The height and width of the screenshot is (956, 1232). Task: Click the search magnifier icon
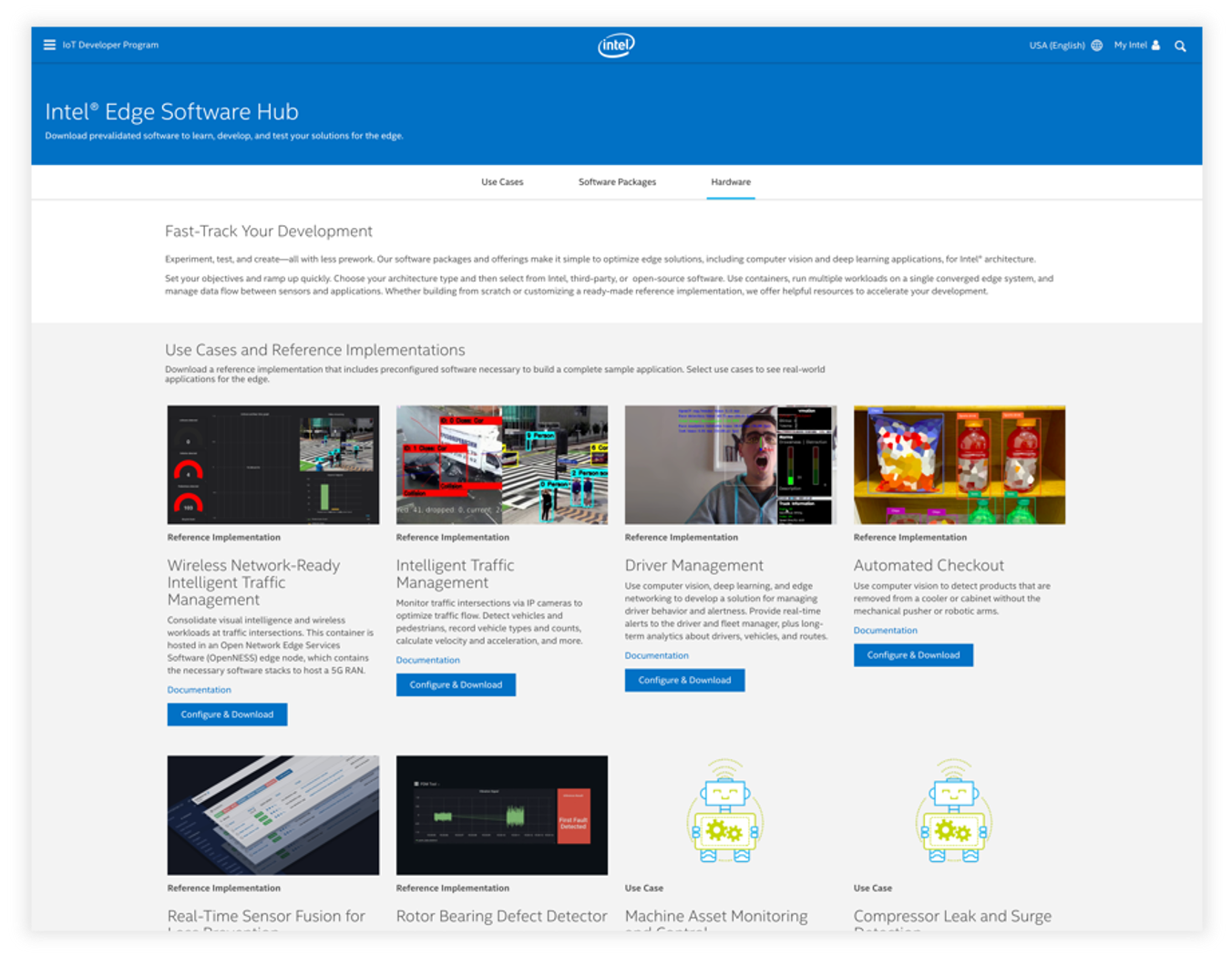point(1180,46)
